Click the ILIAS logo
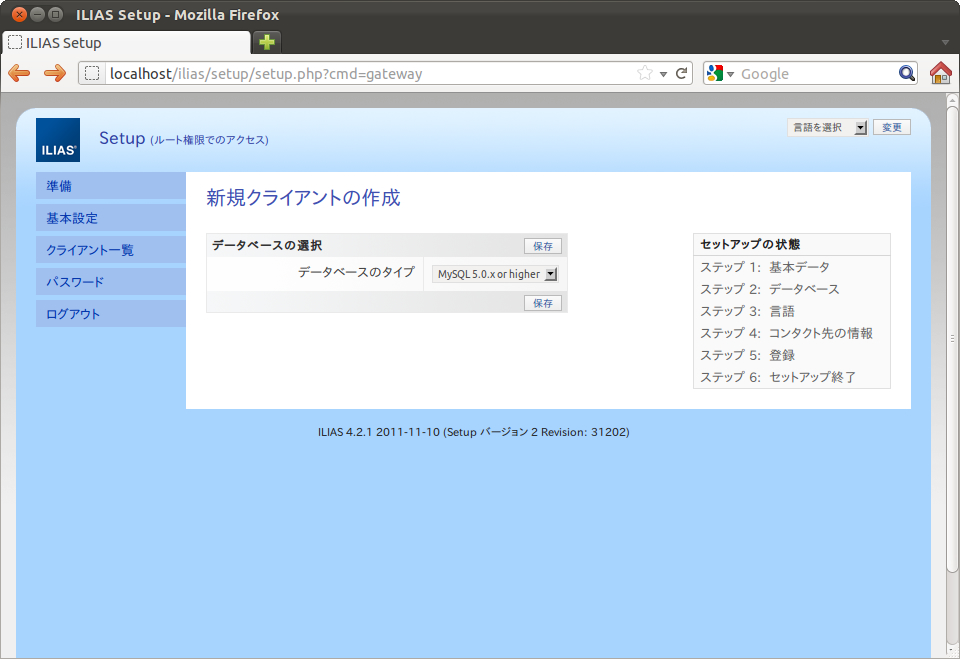The image size is (960, 659). (x=58, y=140)
